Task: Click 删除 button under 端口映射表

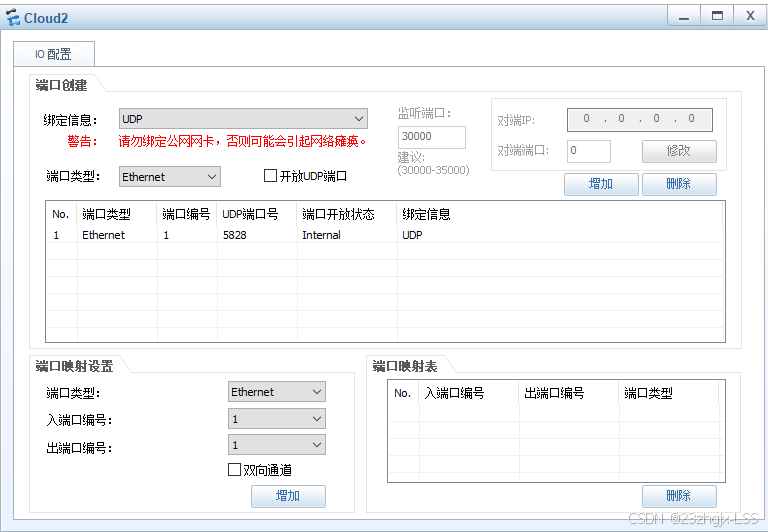Action: click(679, 496)
